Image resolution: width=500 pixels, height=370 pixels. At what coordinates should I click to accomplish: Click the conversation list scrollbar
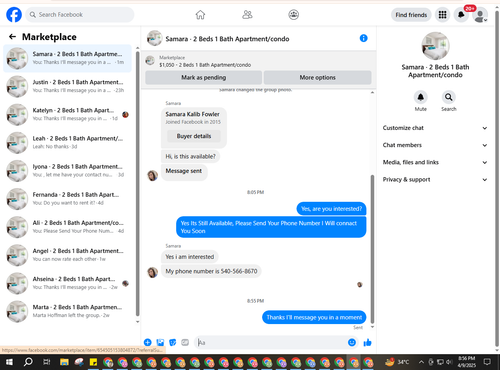pyautogui.click(x=137, y=183)
